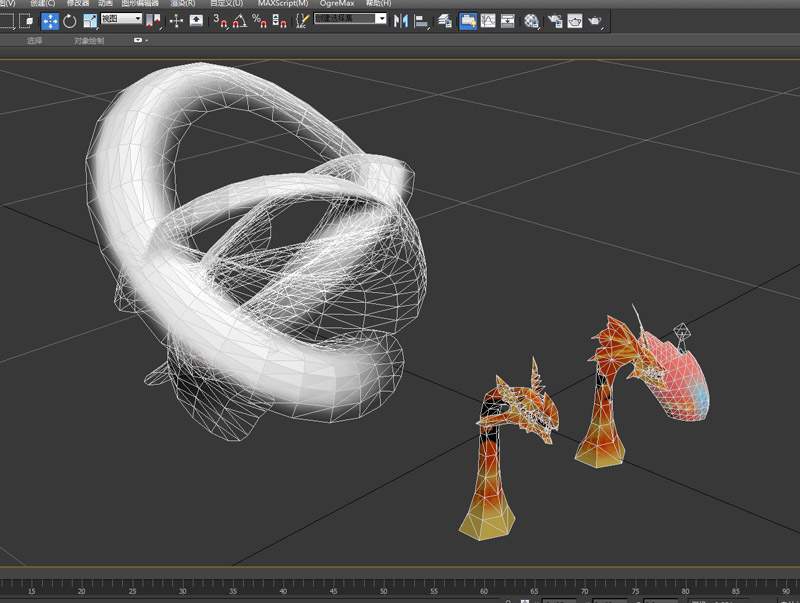
Task: Select the Scale transform tool
Action: coord(90,20)
